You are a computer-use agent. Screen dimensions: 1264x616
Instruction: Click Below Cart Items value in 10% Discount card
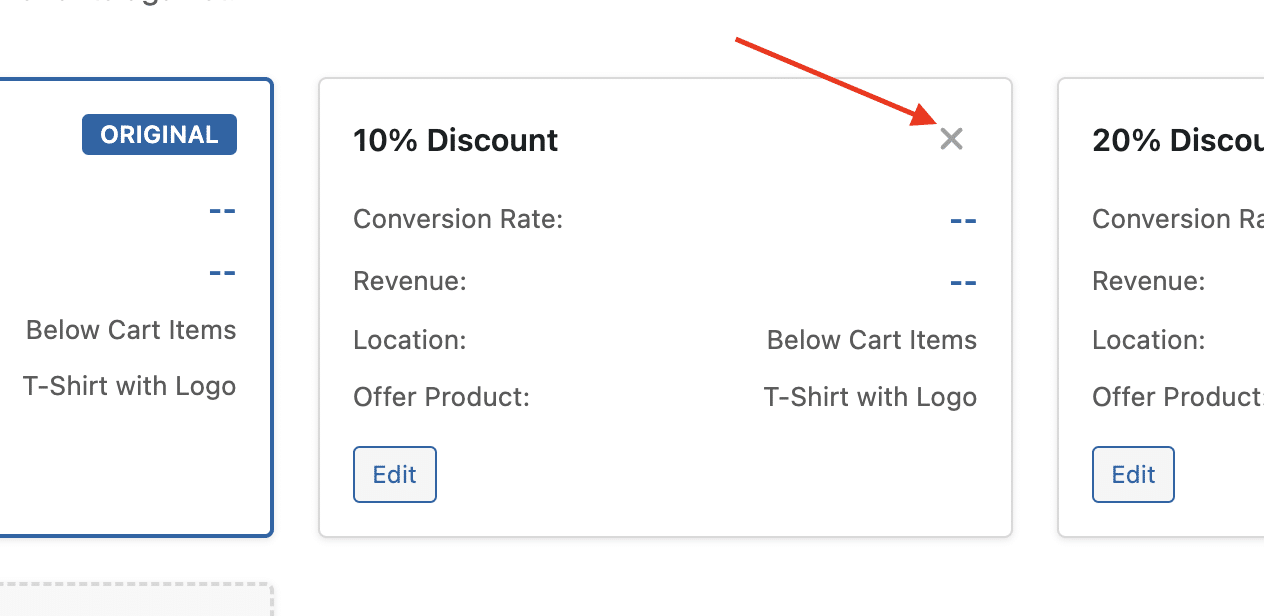tap(871, 340)
